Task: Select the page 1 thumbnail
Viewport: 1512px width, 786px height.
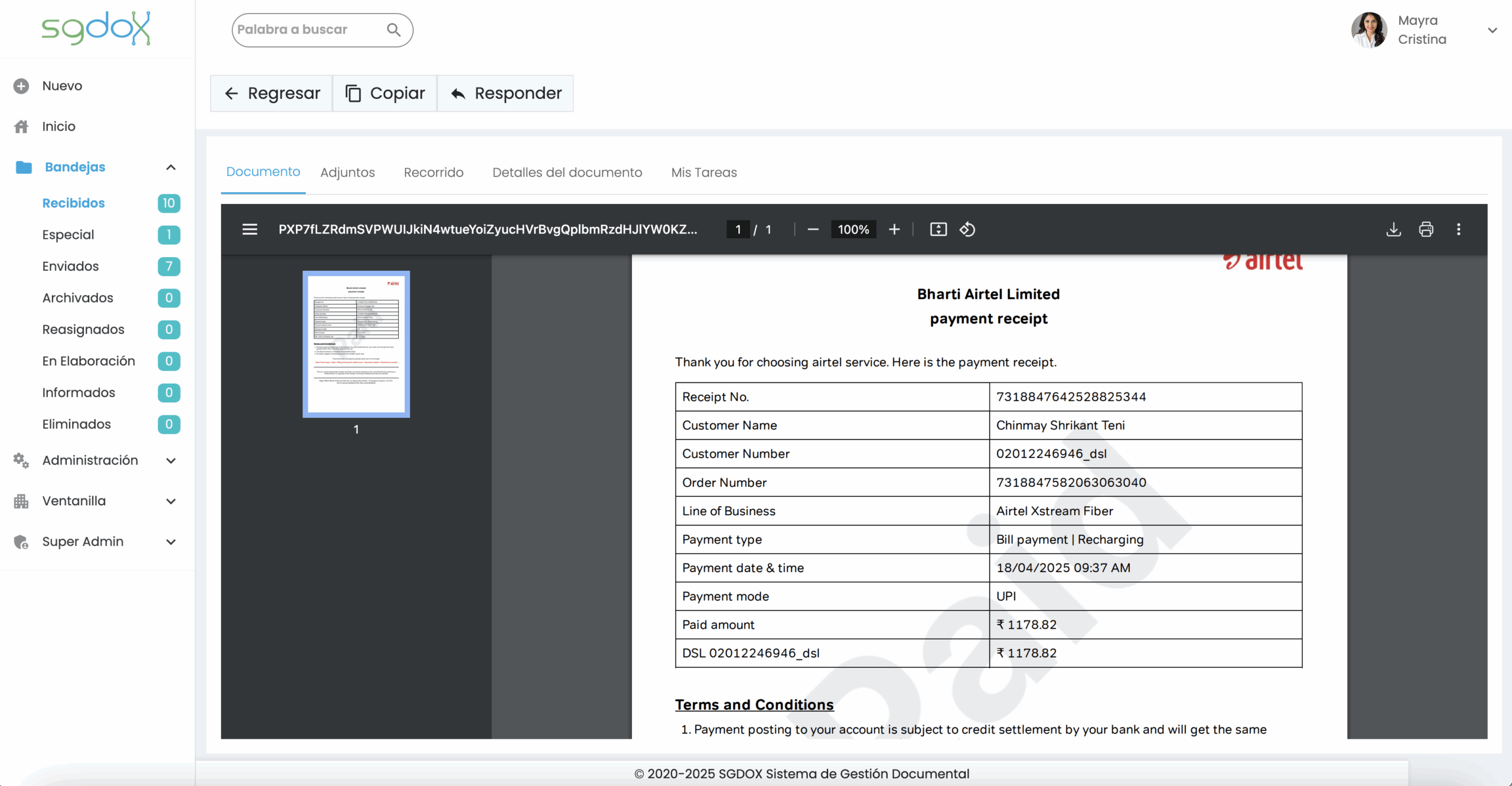Action: pyautogui.click(x=356, y=345)
